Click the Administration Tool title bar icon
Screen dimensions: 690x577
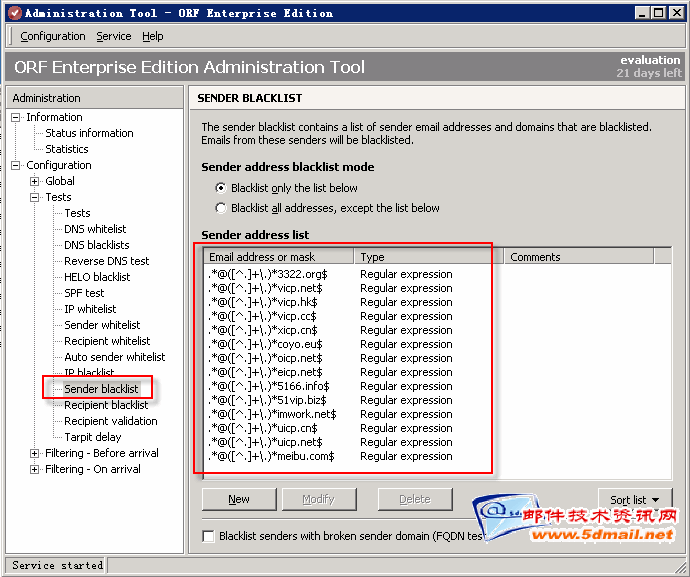click(x=11, y=12)
